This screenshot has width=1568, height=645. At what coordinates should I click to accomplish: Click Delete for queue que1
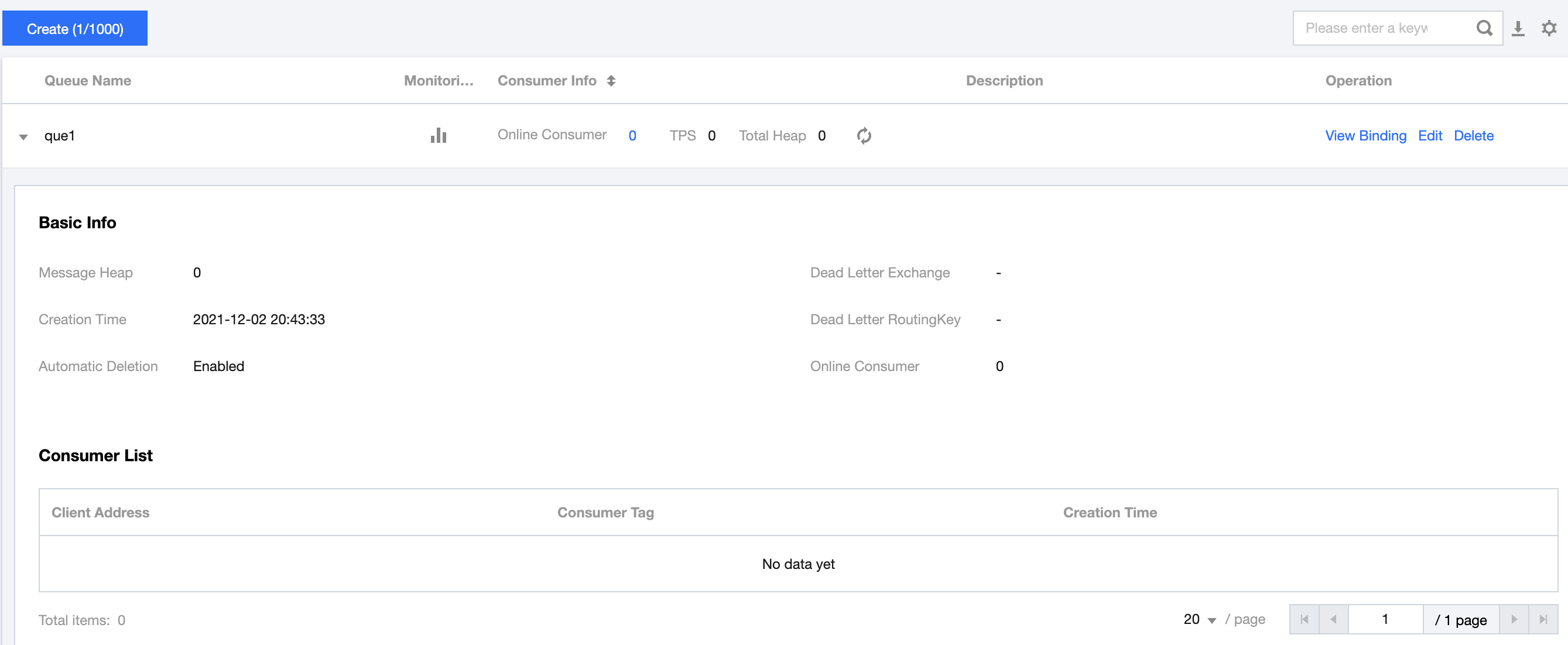click(1474, 136)
